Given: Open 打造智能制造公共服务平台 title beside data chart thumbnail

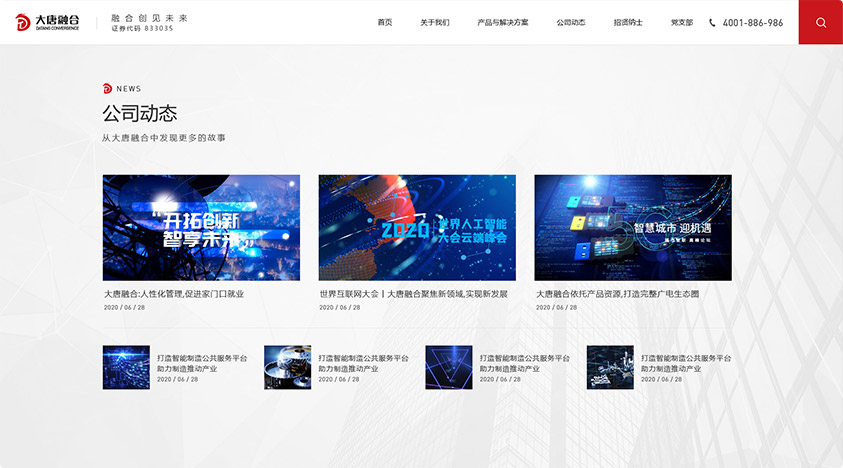Looking at the screenshot, I should click(x=686, y=363).
